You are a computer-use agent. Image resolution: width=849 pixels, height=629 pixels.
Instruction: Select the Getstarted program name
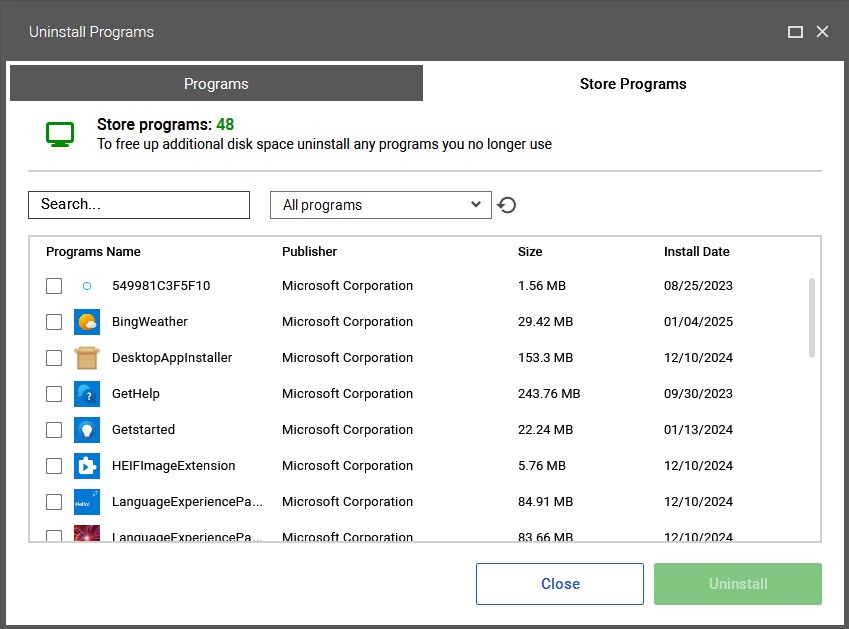coord(143,430)
